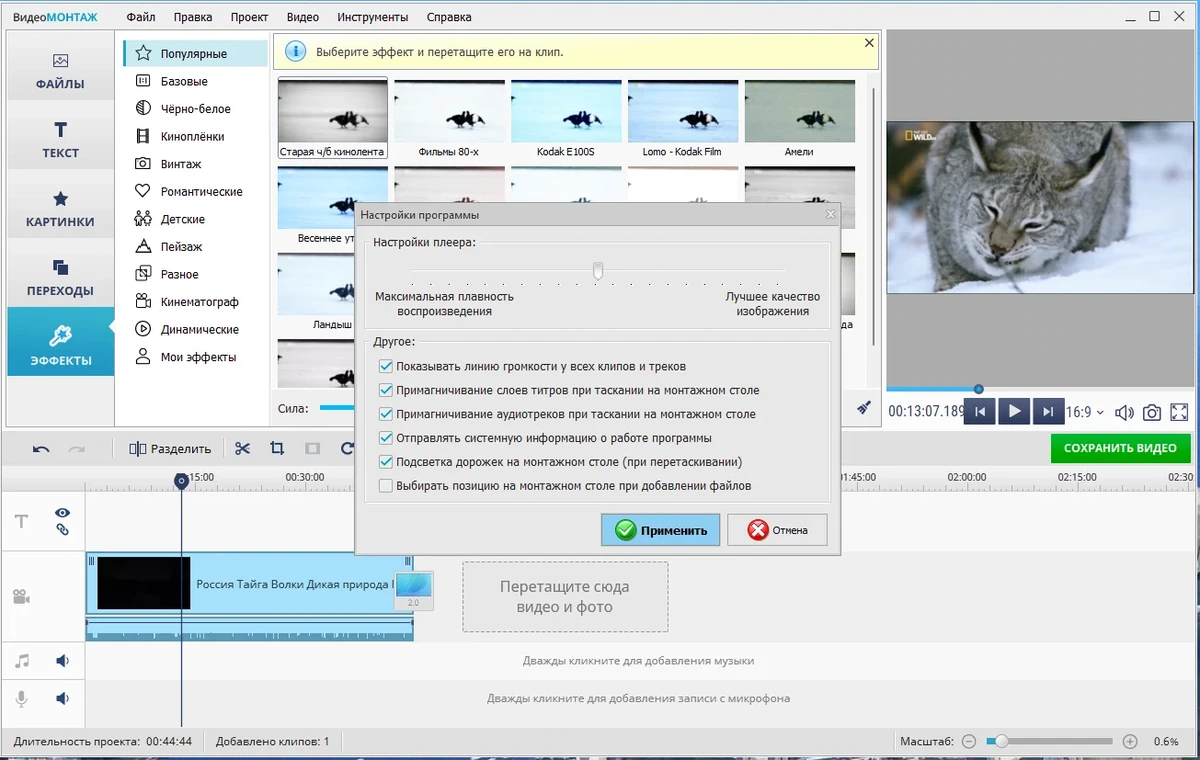Enable Выбирать позицию на монтажном столе
The width and height of the screenshot is (1200, 760).
click(386, 486)
